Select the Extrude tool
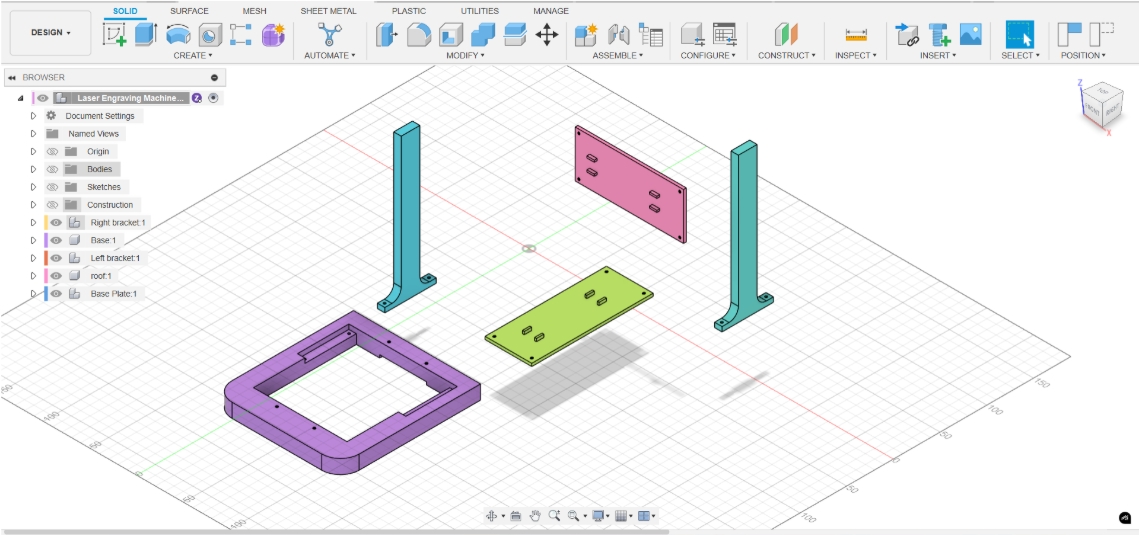 pyautogui.click(x=146, y=34)
